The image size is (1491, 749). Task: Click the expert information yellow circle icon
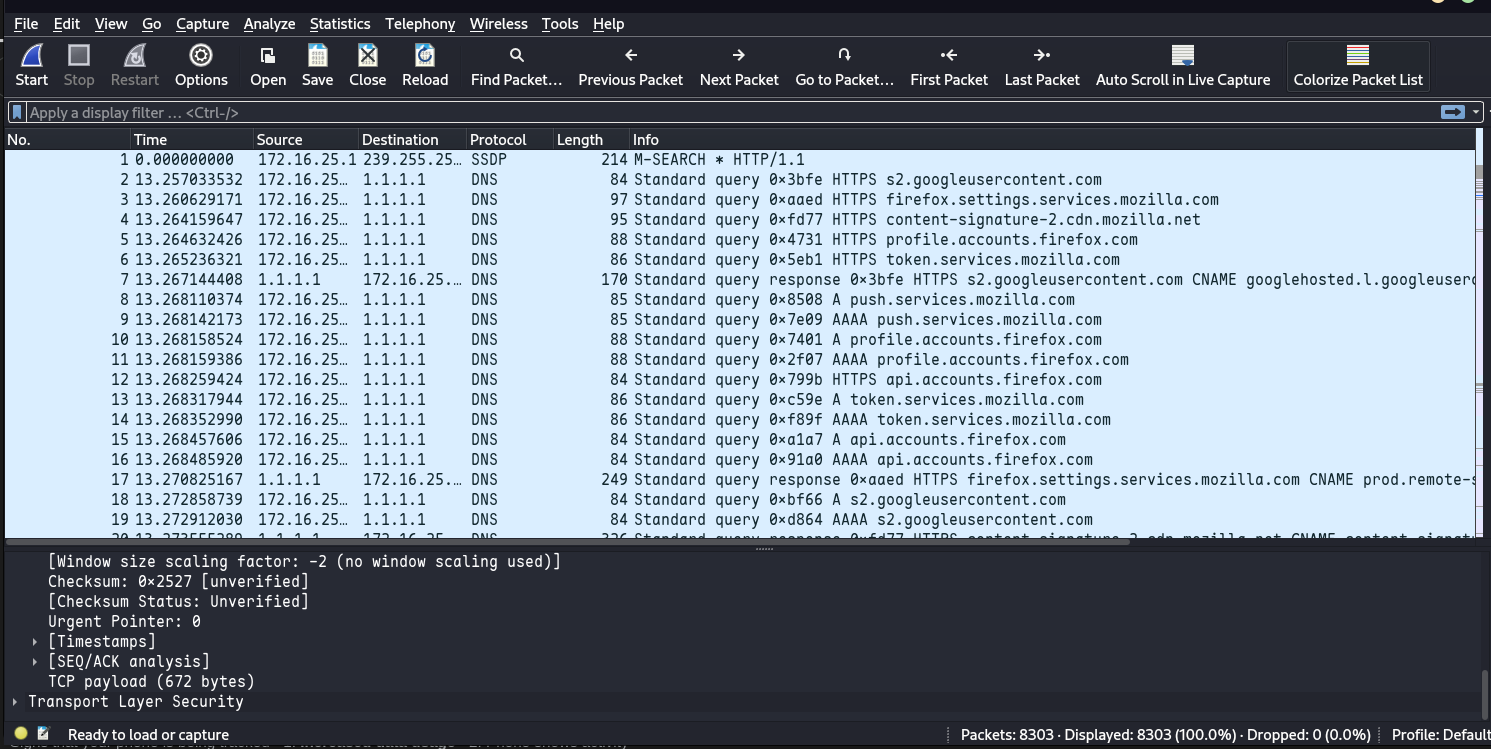coord(21,734)
